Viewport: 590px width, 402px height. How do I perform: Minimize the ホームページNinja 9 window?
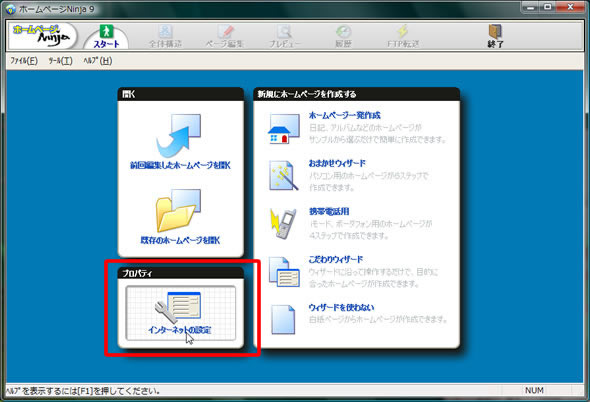pyautogui.click(x=531, y=7)
